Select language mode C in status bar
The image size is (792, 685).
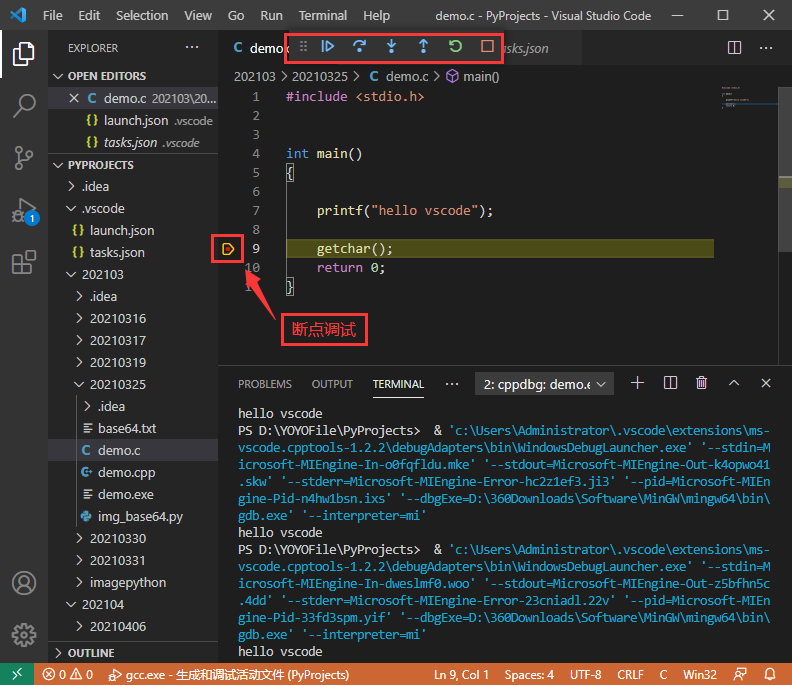pyautogui.click(x=663, y=674)
